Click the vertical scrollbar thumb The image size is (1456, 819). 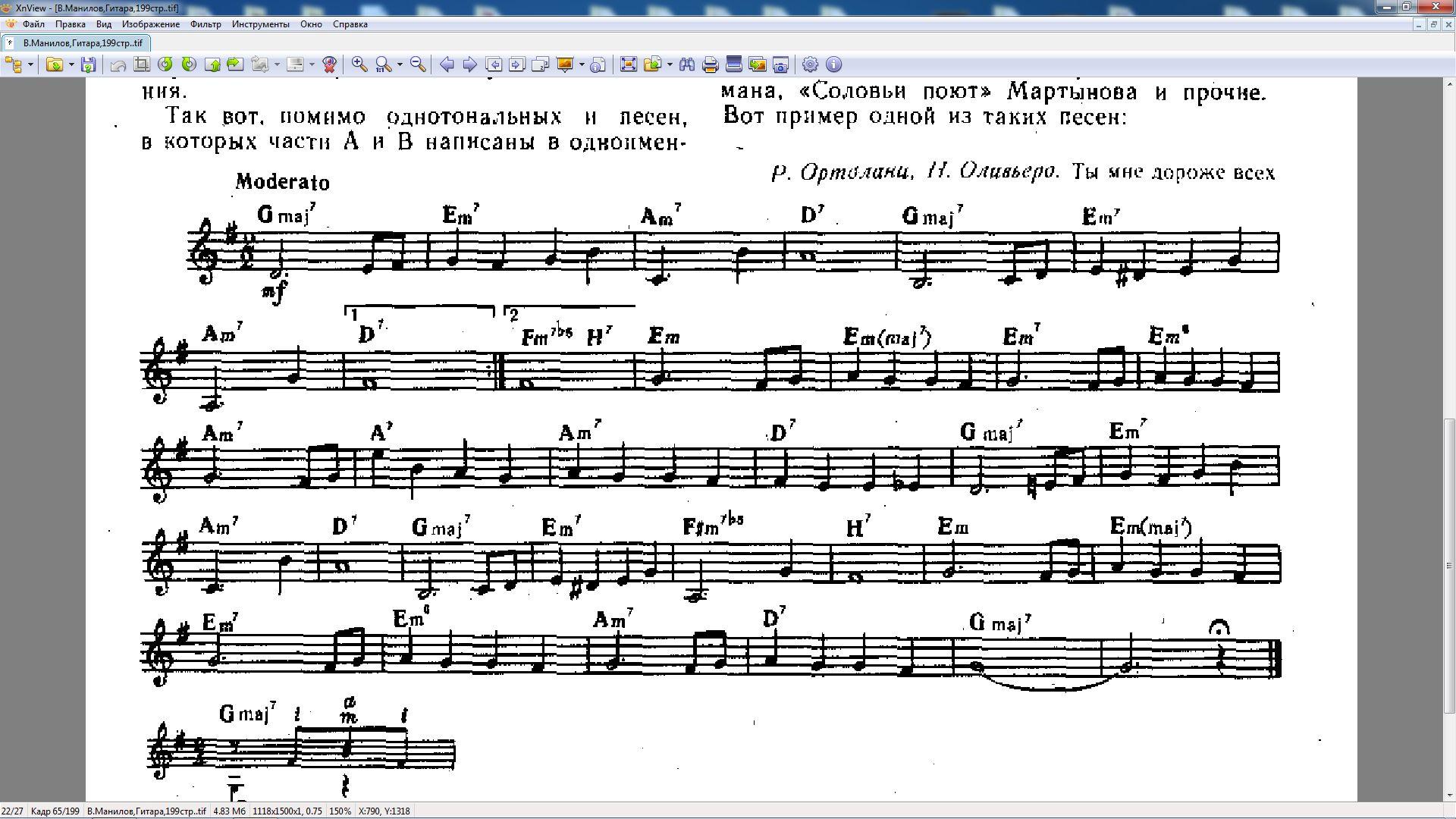(1449, 565)
